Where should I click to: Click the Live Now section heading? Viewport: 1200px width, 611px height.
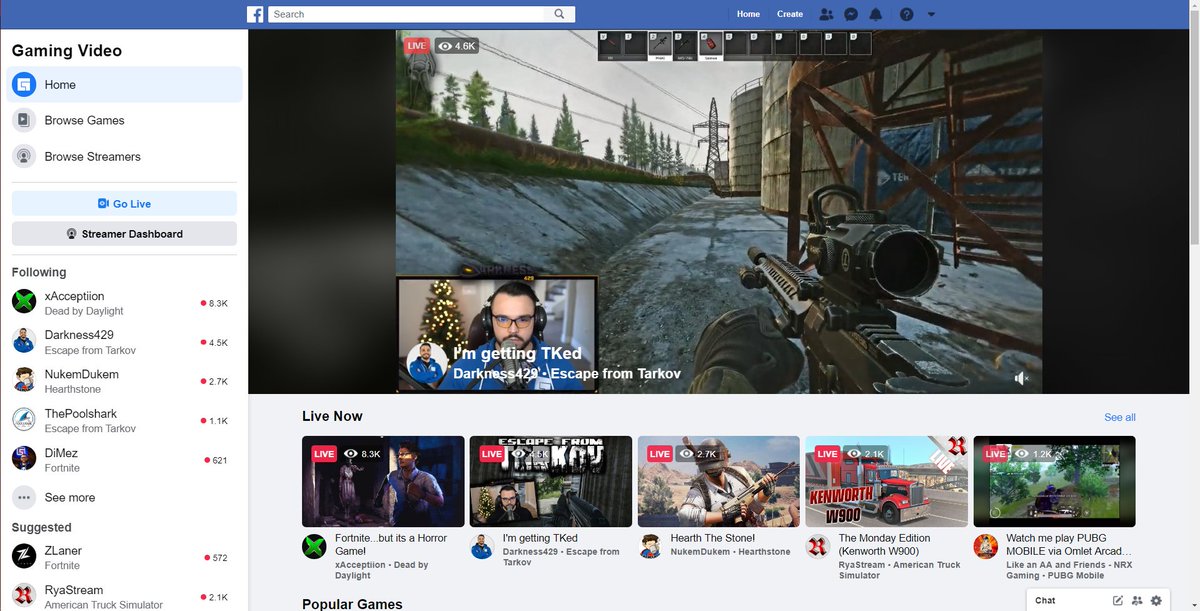332,416
